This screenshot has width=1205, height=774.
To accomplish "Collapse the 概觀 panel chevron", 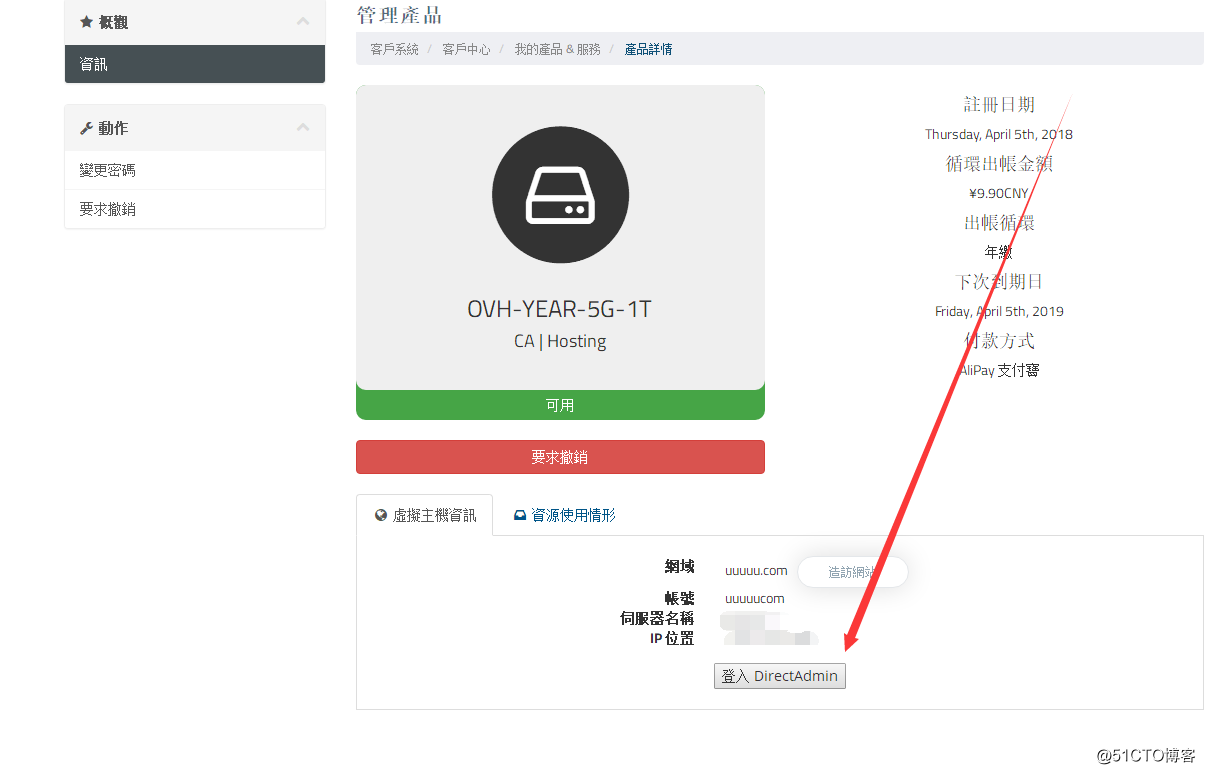I will pos(303,21).
